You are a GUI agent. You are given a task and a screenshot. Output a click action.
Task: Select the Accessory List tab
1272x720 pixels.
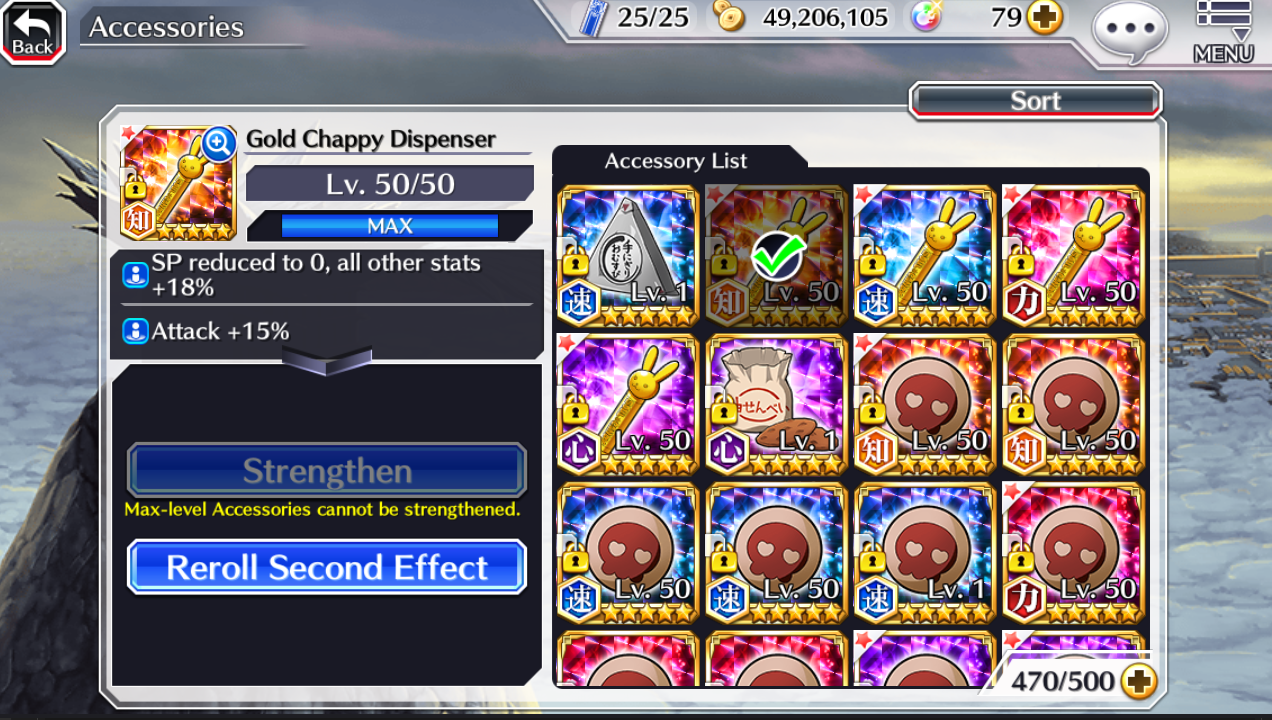click(677, 161)
